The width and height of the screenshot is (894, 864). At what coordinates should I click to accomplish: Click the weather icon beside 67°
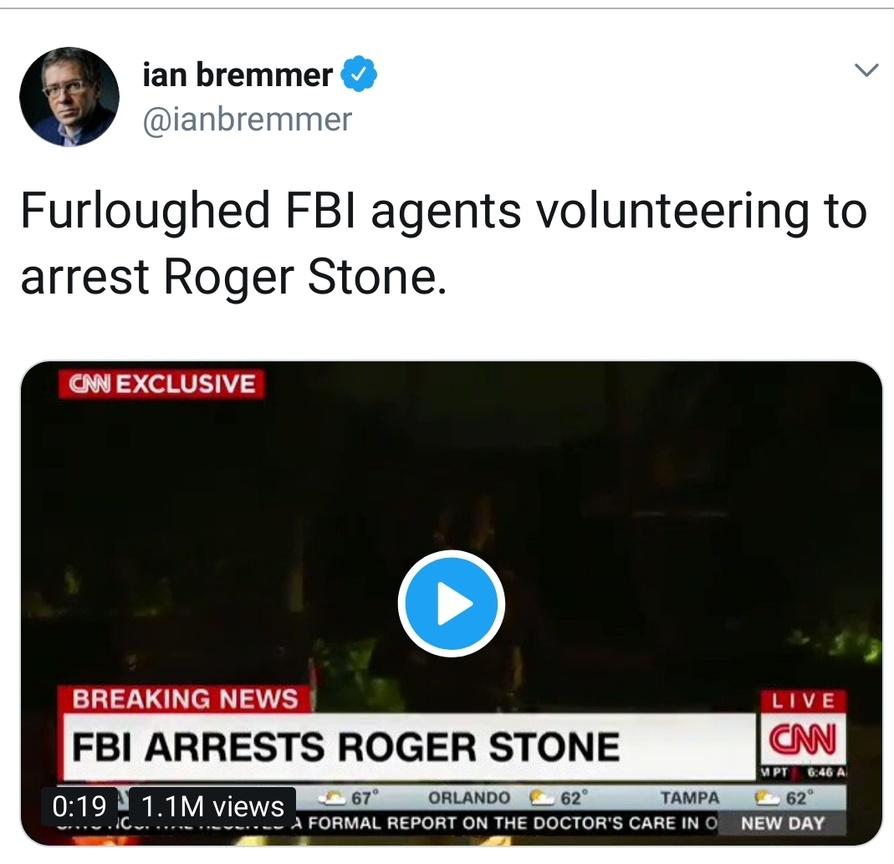click(332, 798)
